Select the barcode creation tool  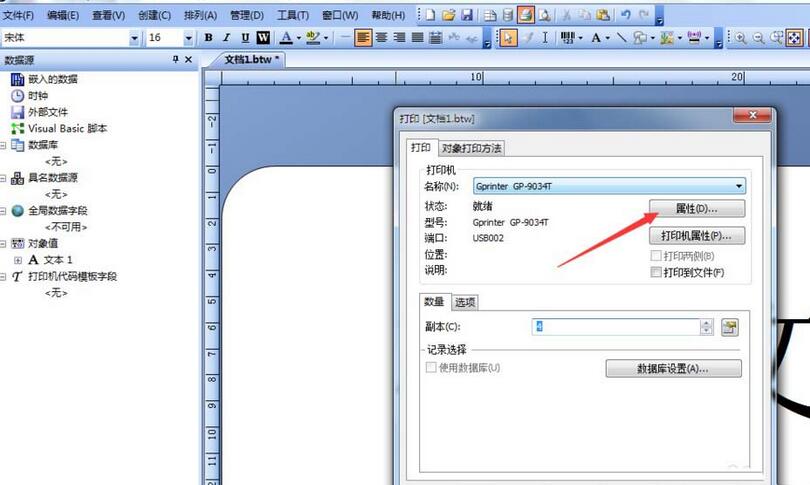(x=568, y=38)
